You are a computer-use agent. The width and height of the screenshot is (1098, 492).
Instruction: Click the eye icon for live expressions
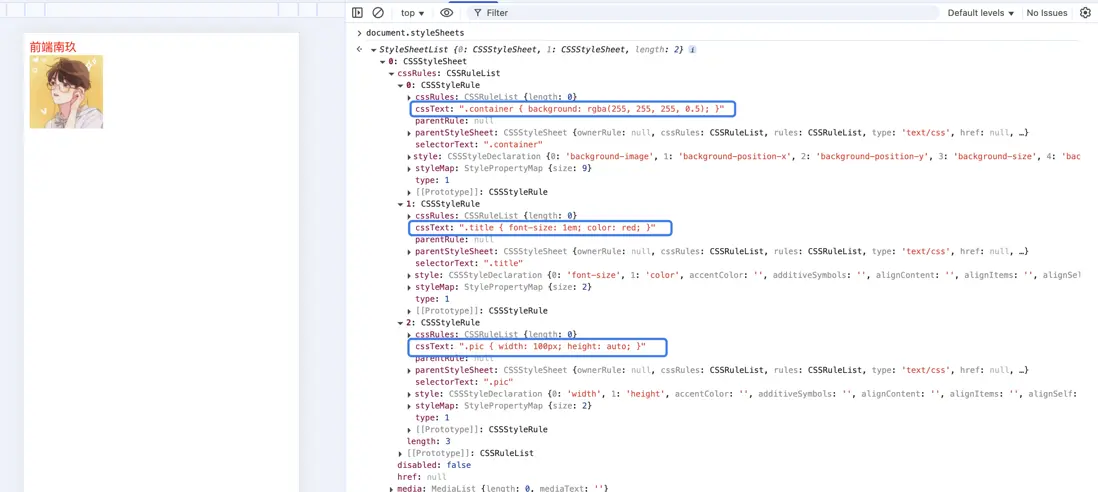pyautogui.click(x=447, y=13)
